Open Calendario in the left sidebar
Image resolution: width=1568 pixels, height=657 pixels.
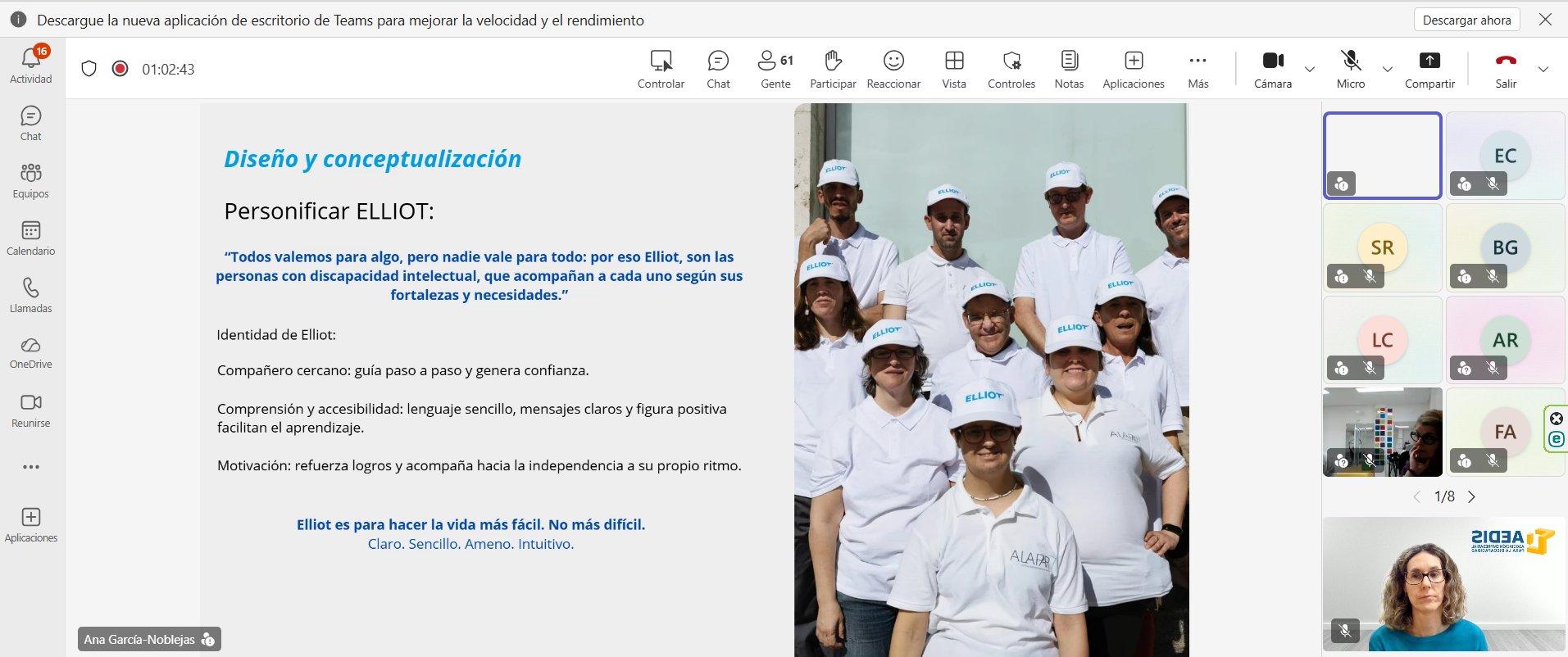tap(31, 238)
